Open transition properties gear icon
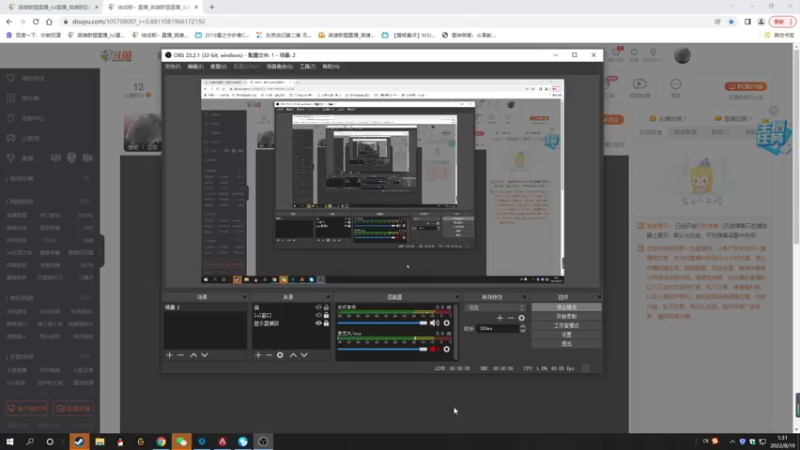 pos(521,318)
